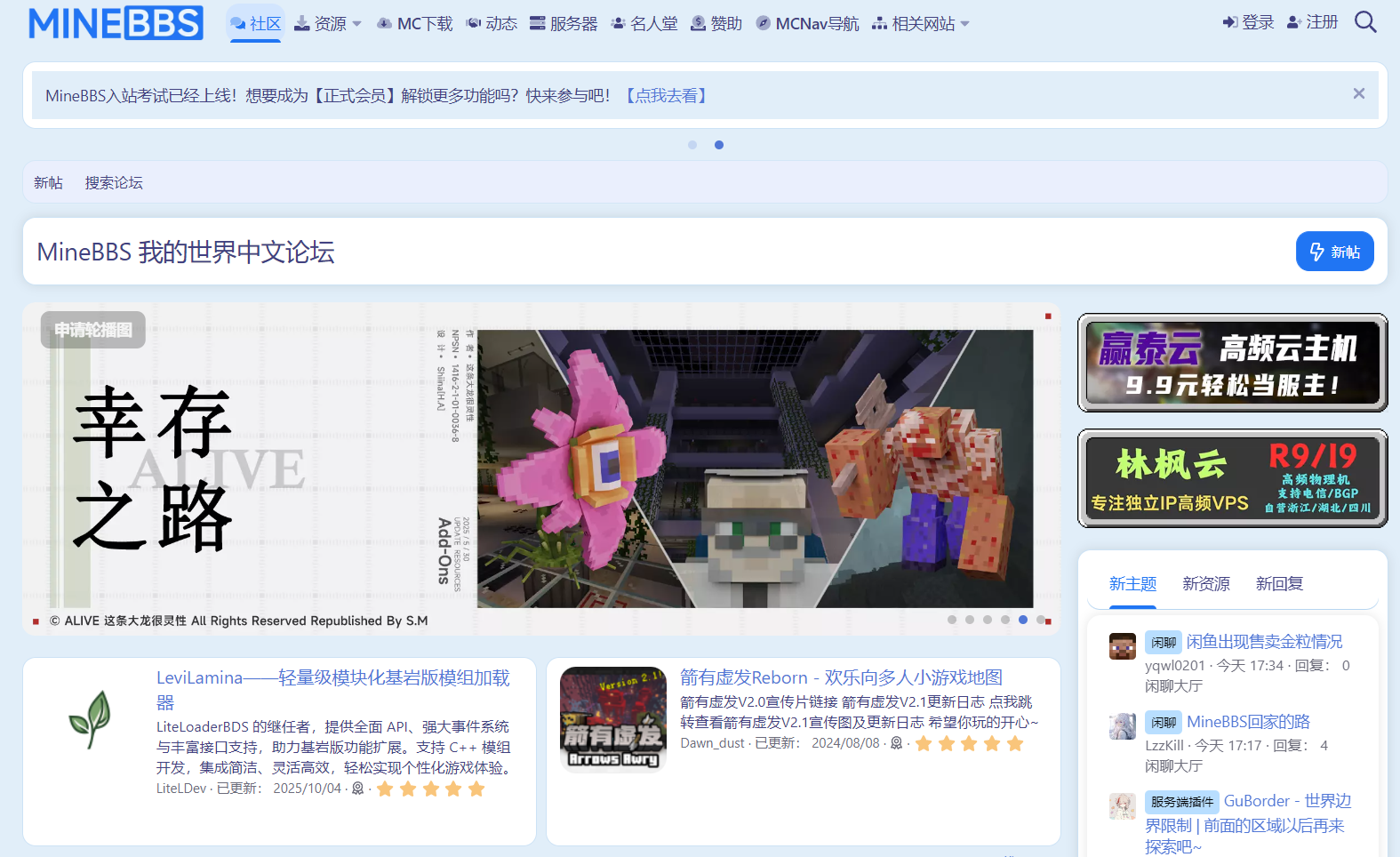Click the LeviLamina star rating
1400x857 pixels.
pos(430,789)
